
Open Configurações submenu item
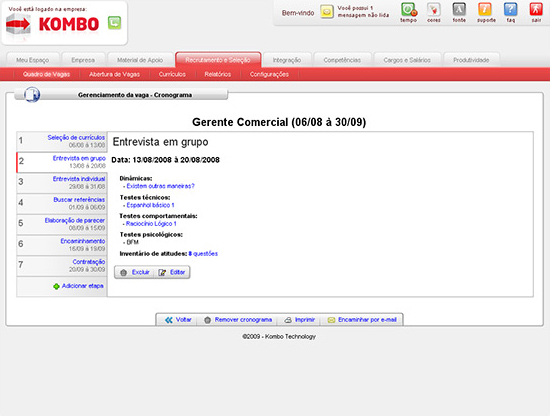pyautogui.click(x=269, y=74)
